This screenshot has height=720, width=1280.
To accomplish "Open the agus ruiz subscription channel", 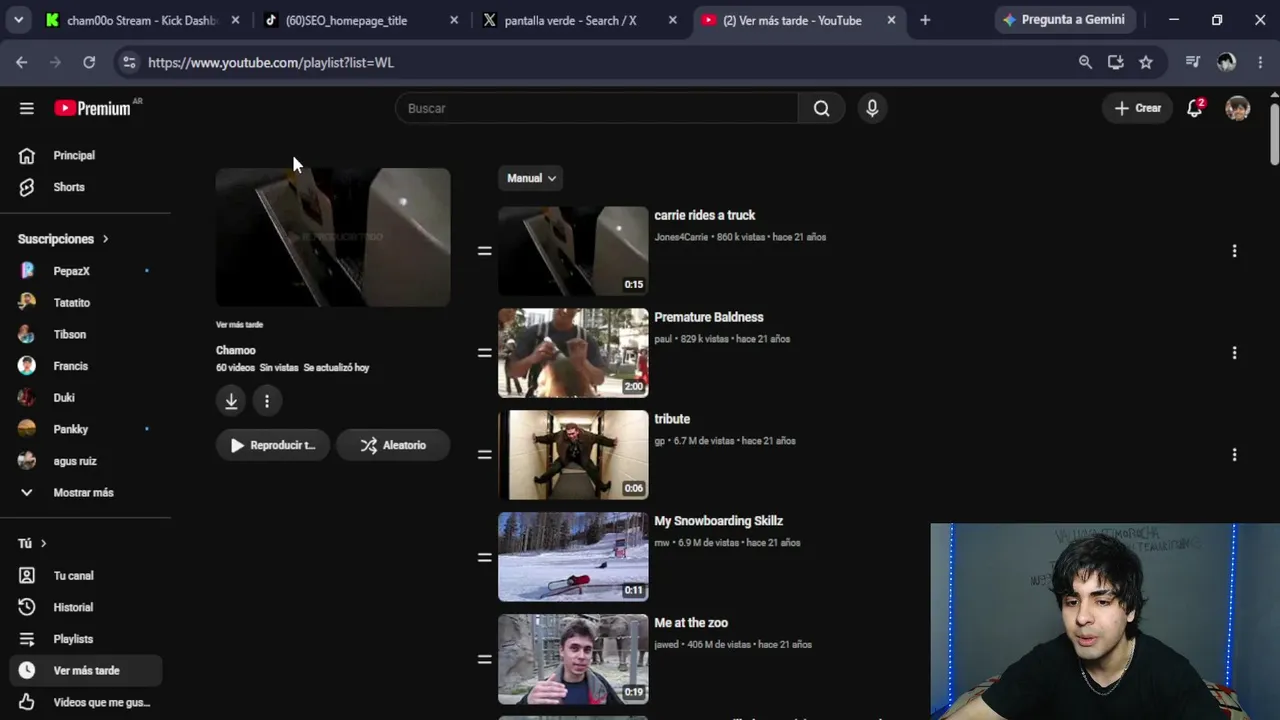I will click(85, 461).
